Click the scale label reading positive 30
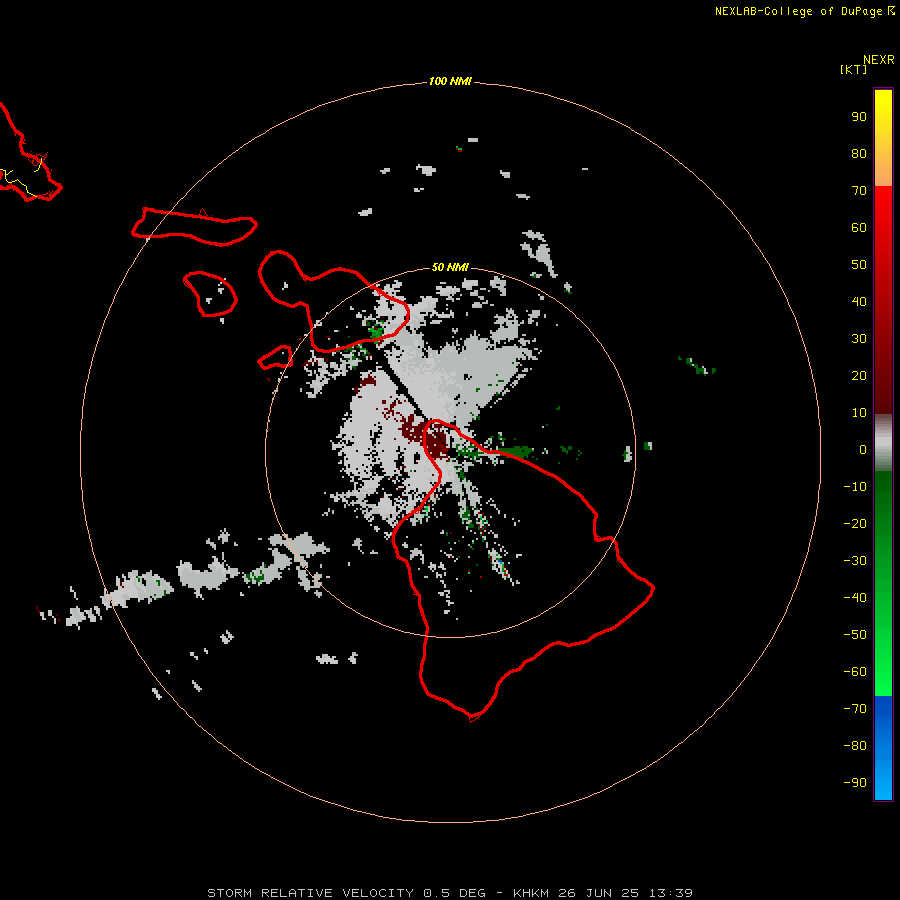 [859, 339]
